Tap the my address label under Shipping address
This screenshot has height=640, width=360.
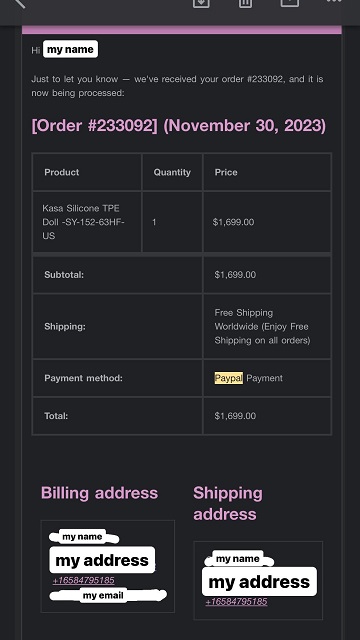click(x=259, y=582)
